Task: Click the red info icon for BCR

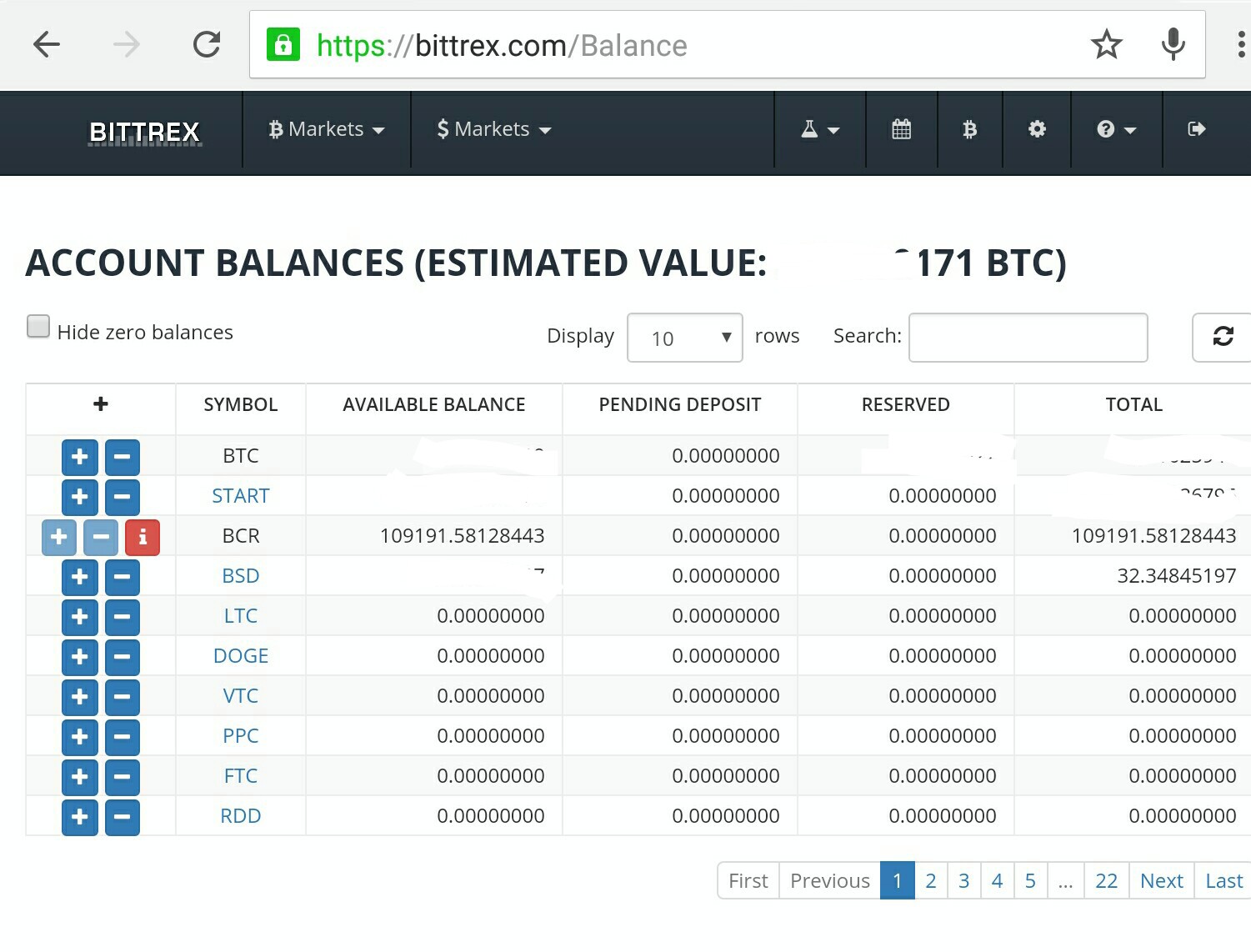Action: [x=143, y=537]
